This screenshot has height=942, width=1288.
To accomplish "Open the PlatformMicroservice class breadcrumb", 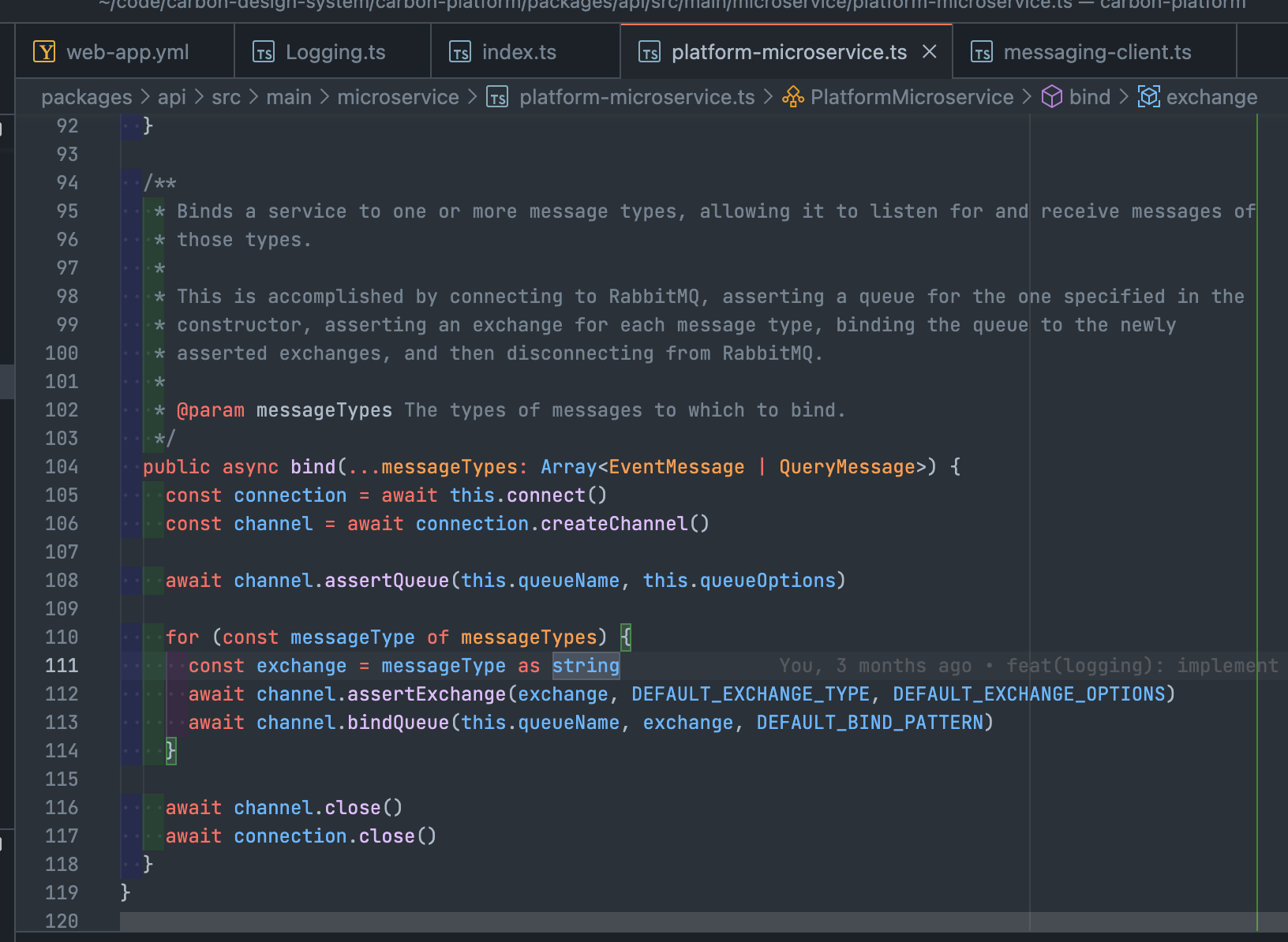I will pos(912,97).
